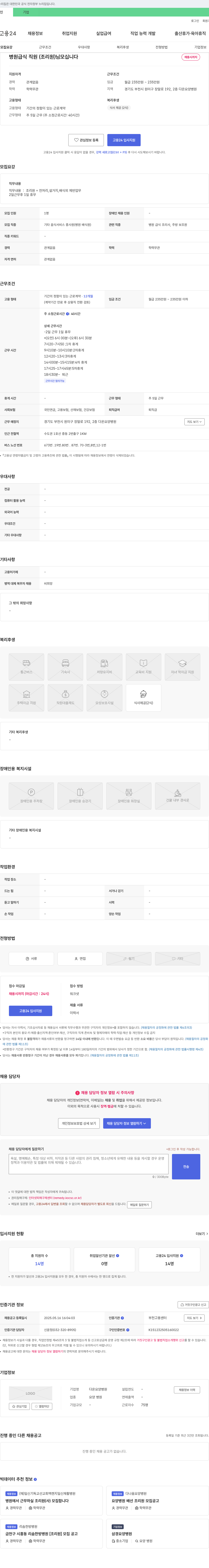
Task: Click the lower 고용24 입사지원 button
Action: pyautogui.click(x=30, y=1011)
